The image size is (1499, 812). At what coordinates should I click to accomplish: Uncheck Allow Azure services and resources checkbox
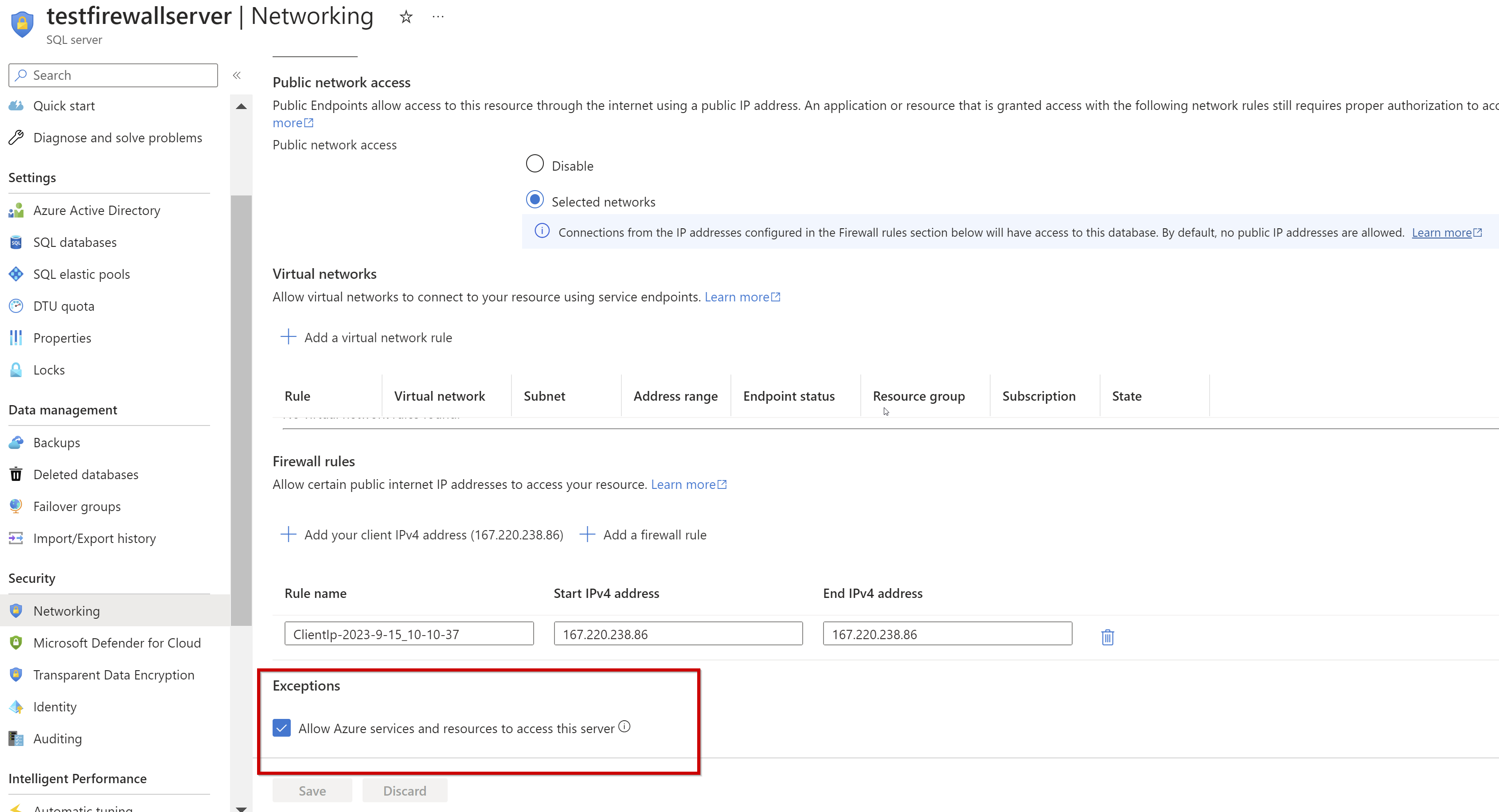(281, 728)
